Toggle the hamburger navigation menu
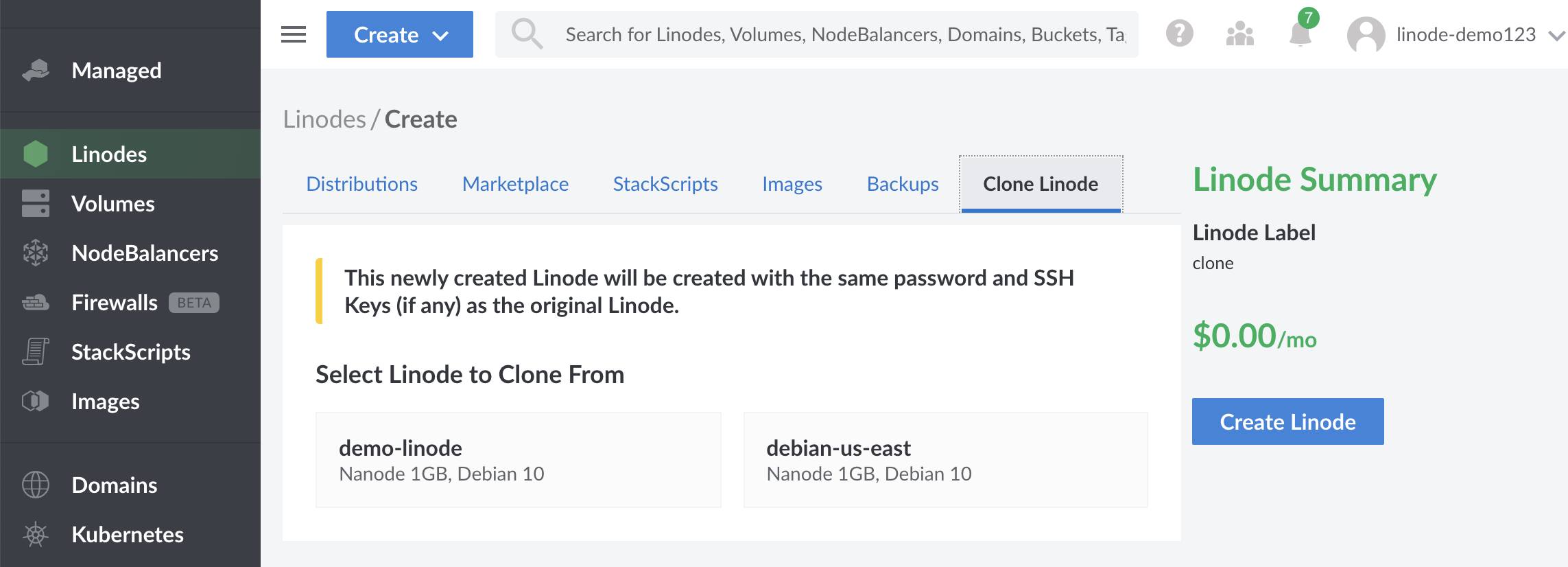 click(294, 34)
